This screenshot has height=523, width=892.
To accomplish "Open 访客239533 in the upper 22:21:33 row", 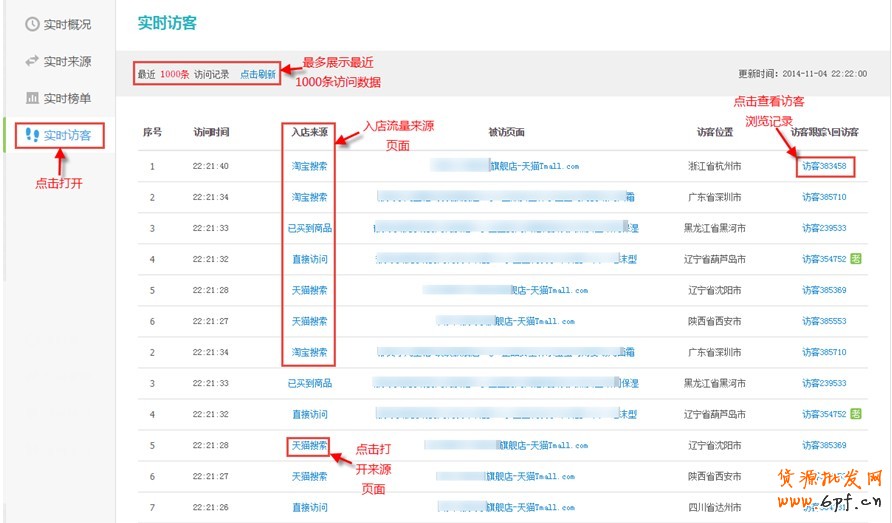I will (824, 228).
